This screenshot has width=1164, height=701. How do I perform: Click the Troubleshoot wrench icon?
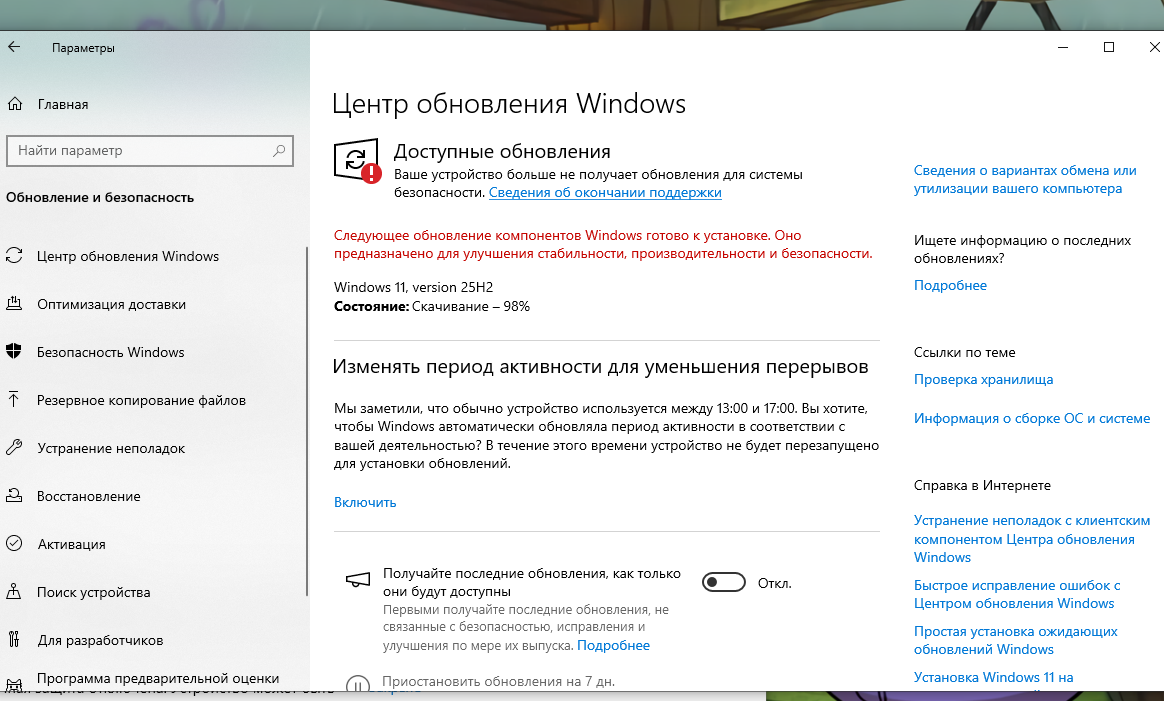(14, 447)
